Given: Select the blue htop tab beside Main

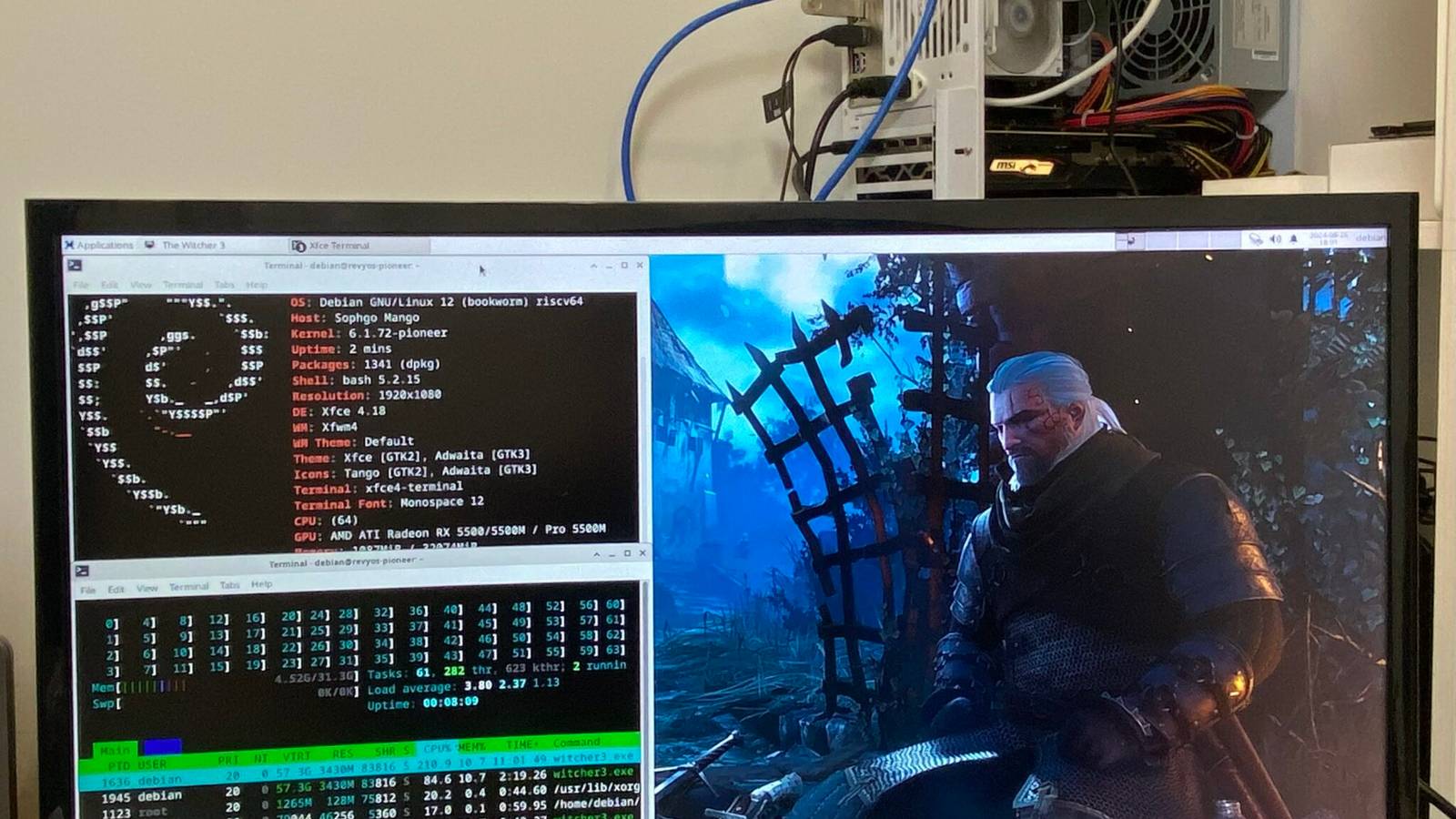Looking at the screenshot, I should coord(161,747).
